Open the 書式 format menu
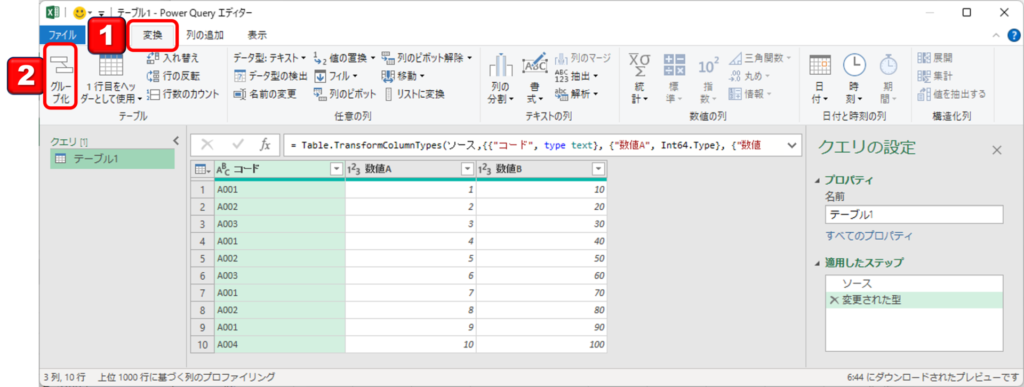This screenshot has height=387, width=1024. (535, 77)
